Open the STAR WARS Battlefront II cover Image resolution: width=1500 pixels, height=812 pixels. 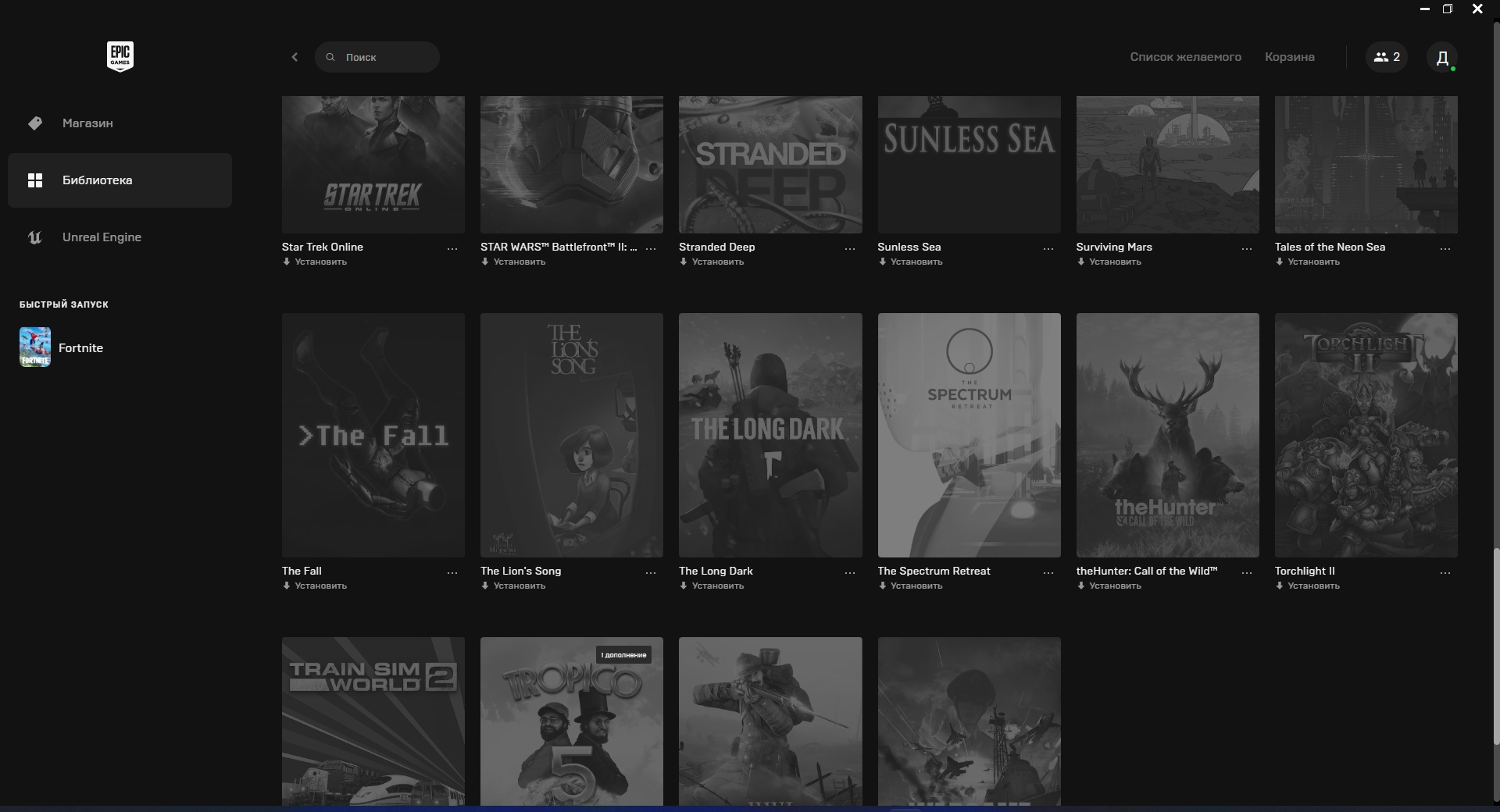click(x=572, y=165)
